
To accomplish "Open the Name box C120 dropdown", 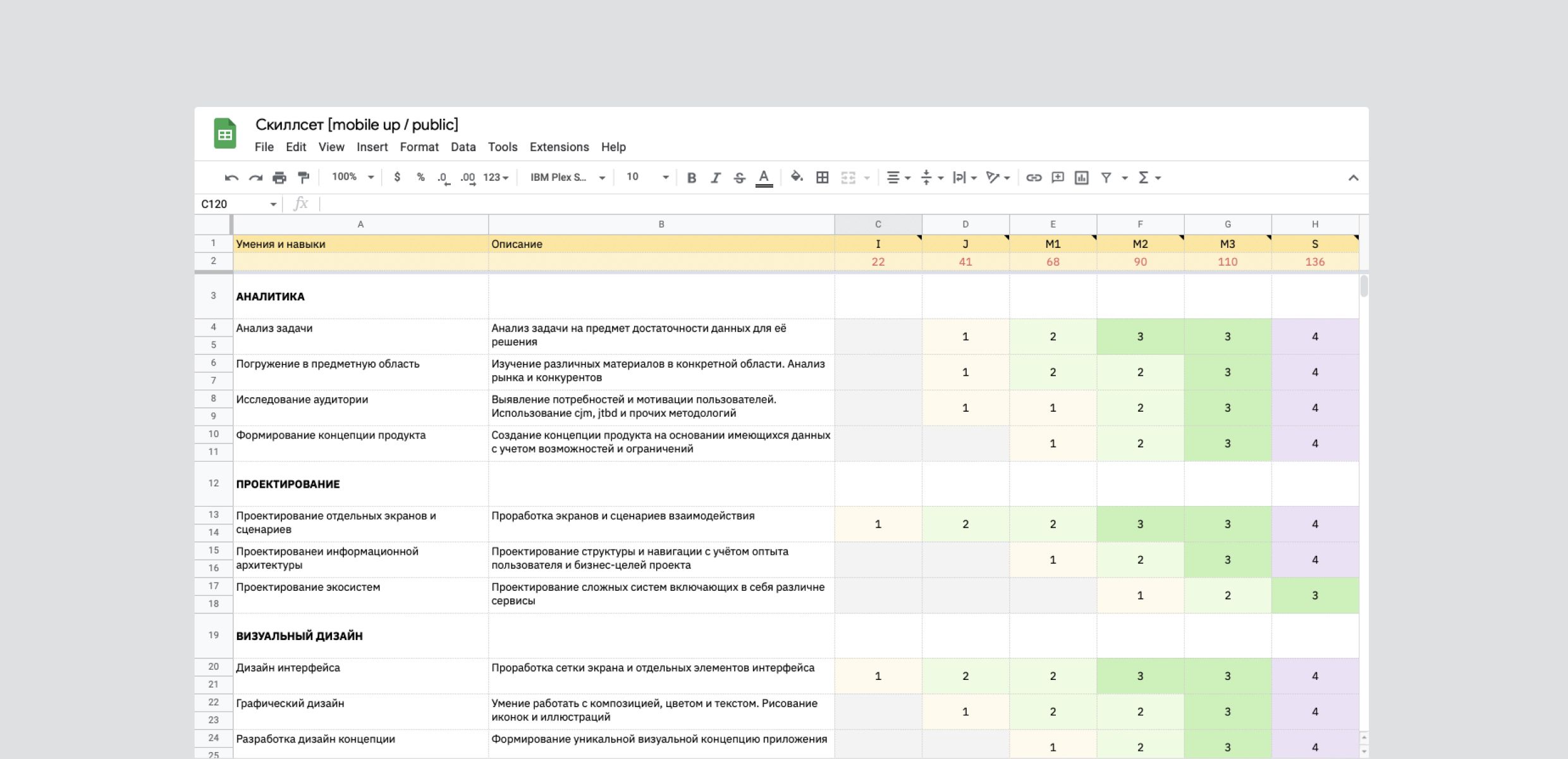I will tap(273, 204).
